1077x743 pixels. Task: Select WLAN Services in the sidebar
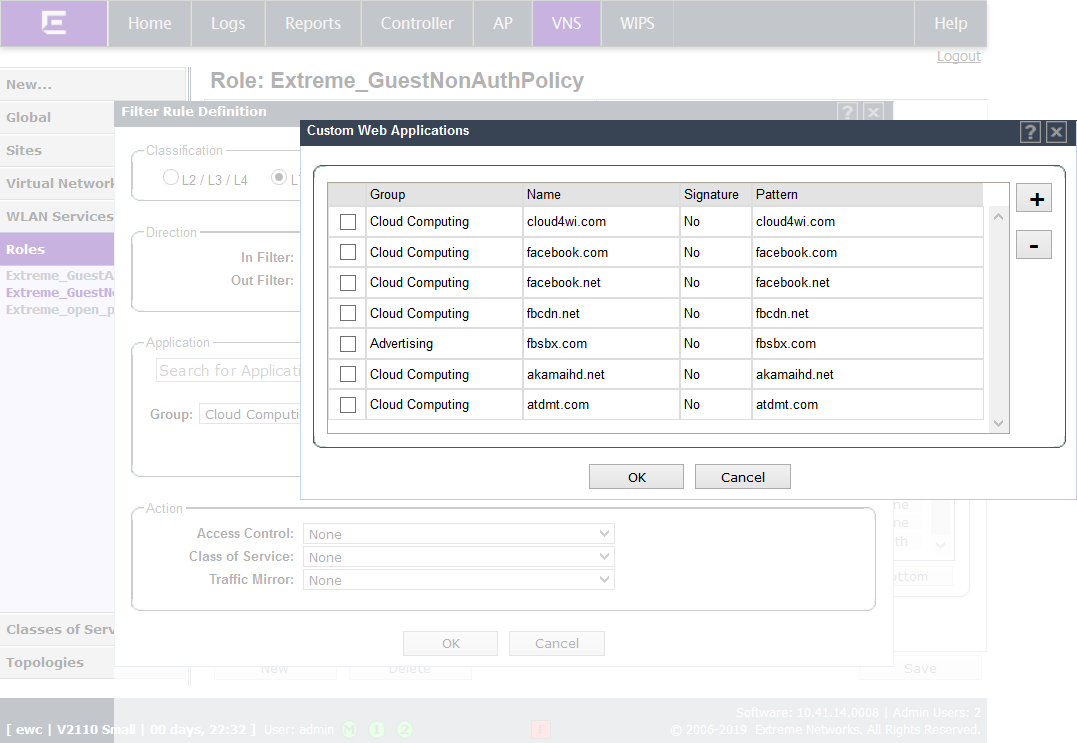(x=58, y=216)
